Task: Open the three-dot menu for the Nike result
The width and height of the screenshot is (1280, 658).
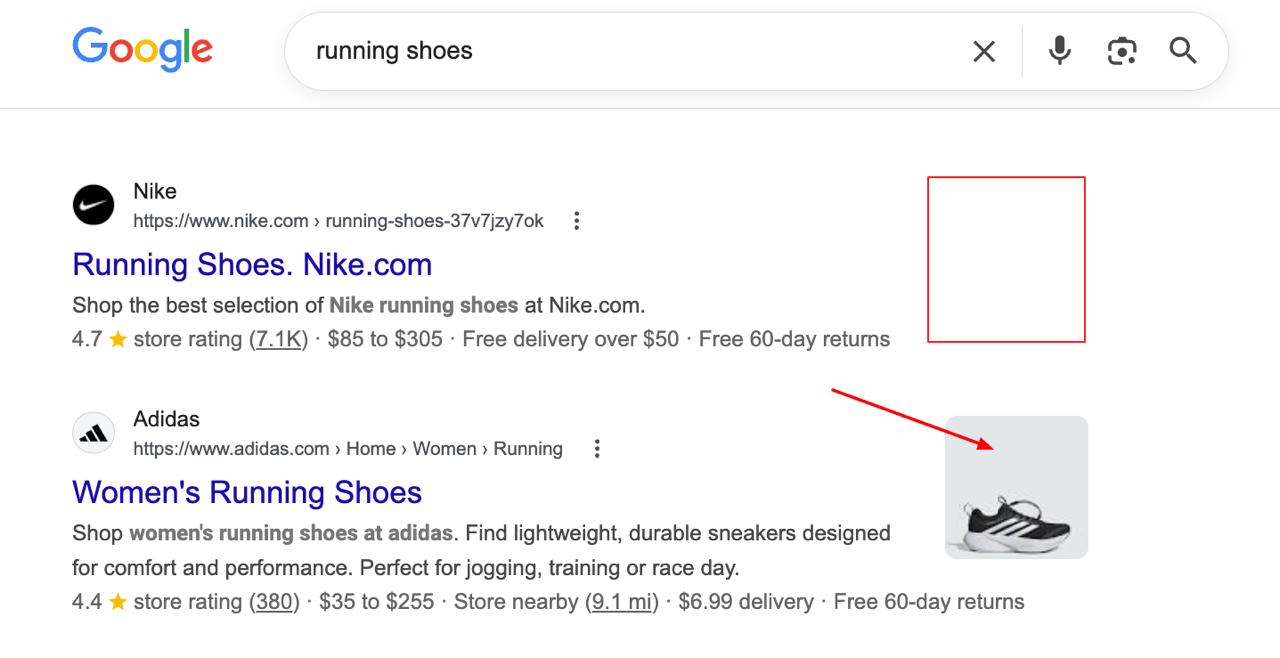Action: (577, 220)
